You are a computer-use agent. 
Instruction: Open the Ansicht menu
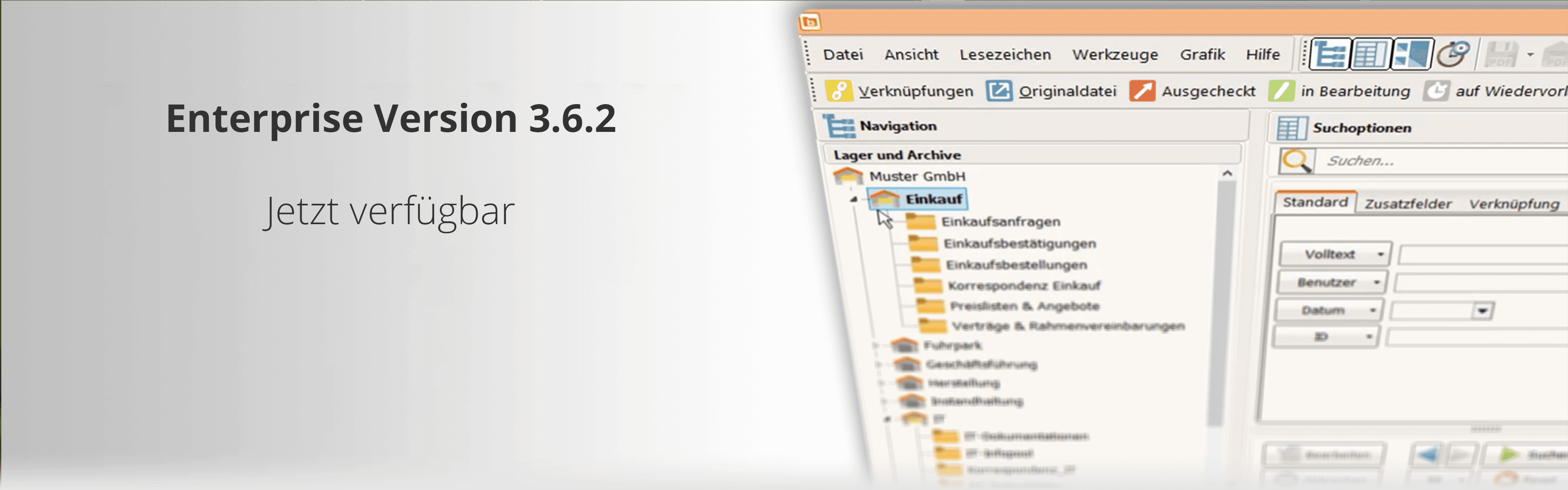click(911, 55)
